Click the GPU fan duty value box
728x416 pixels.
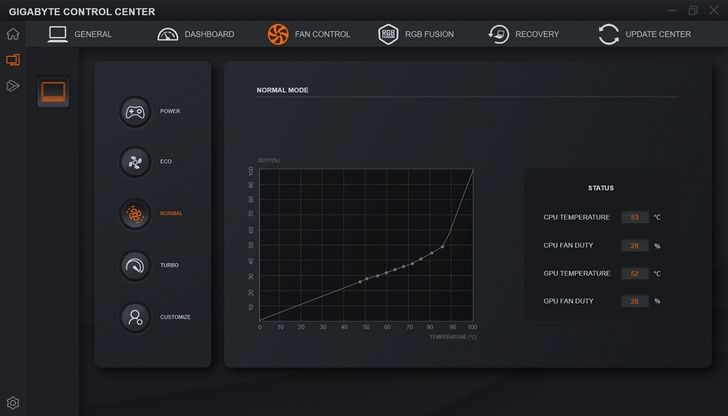[x=634, y=301]
